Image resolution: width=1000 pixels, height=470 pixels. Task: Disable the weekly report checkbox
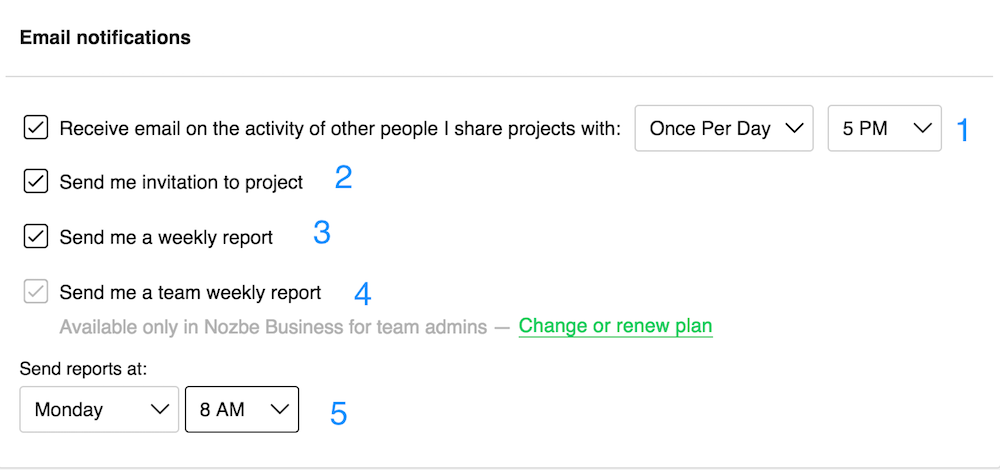pyautogui.click(x=36, y=237)
